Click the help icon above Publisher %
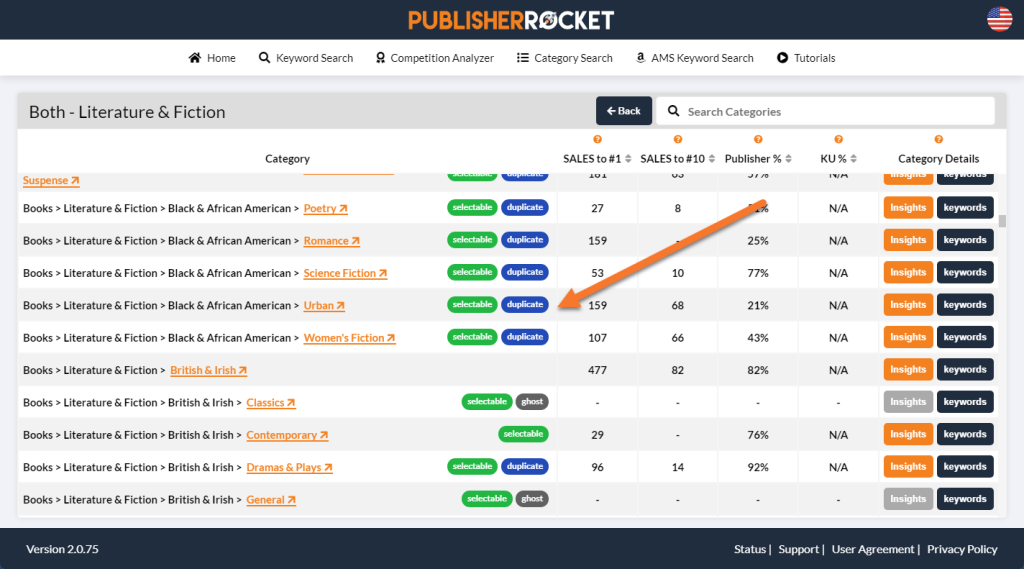 [758, 140]
